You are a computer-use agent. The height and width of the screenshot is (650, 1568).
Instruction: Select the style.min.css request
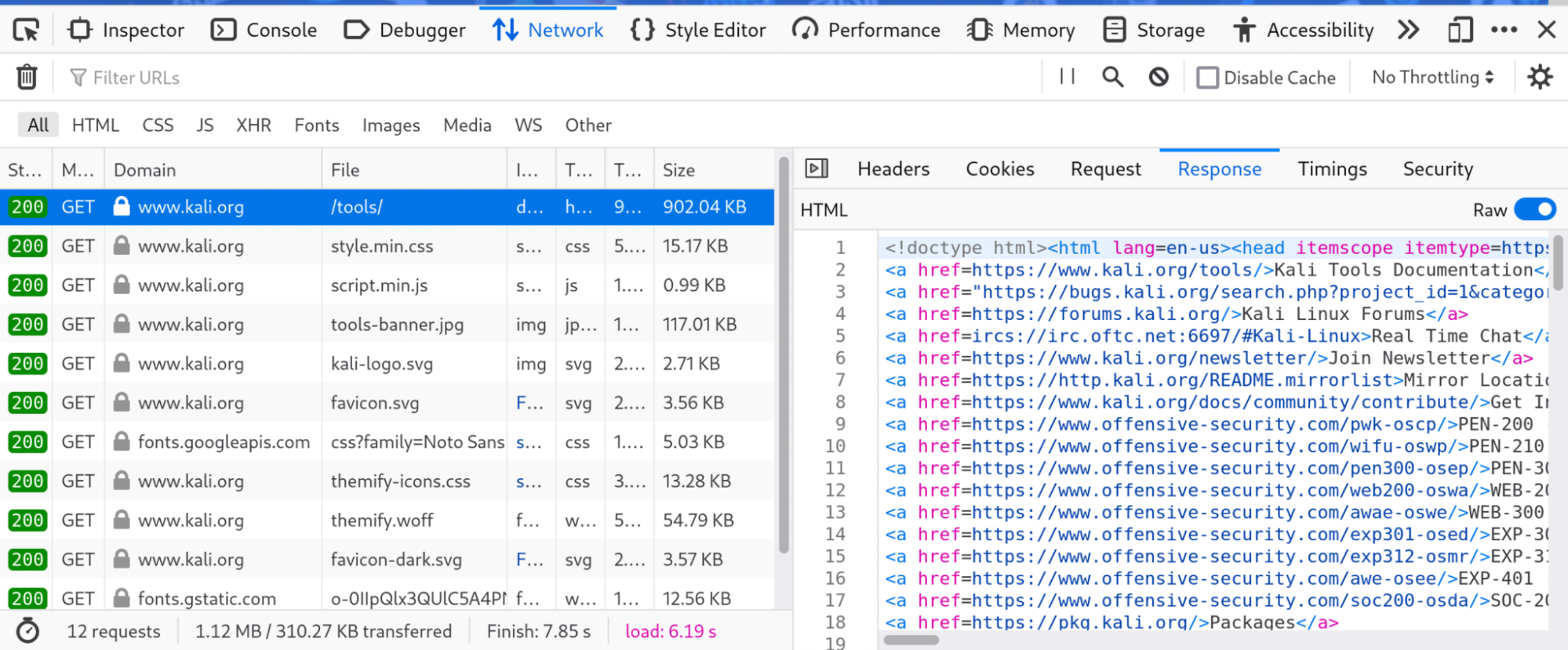click(387, 245)
